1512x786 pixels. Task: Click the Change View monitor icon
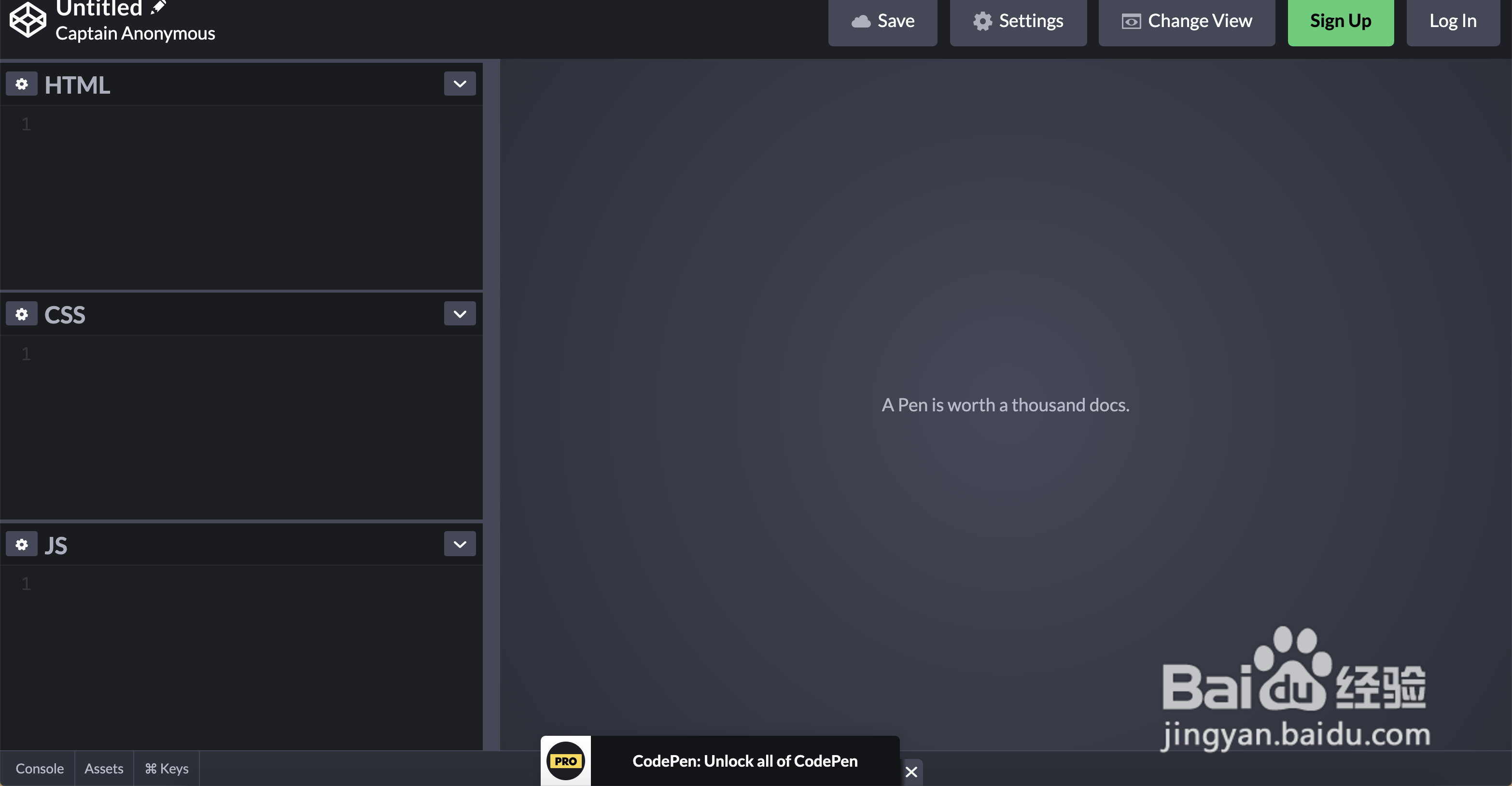pos(1130,20)
